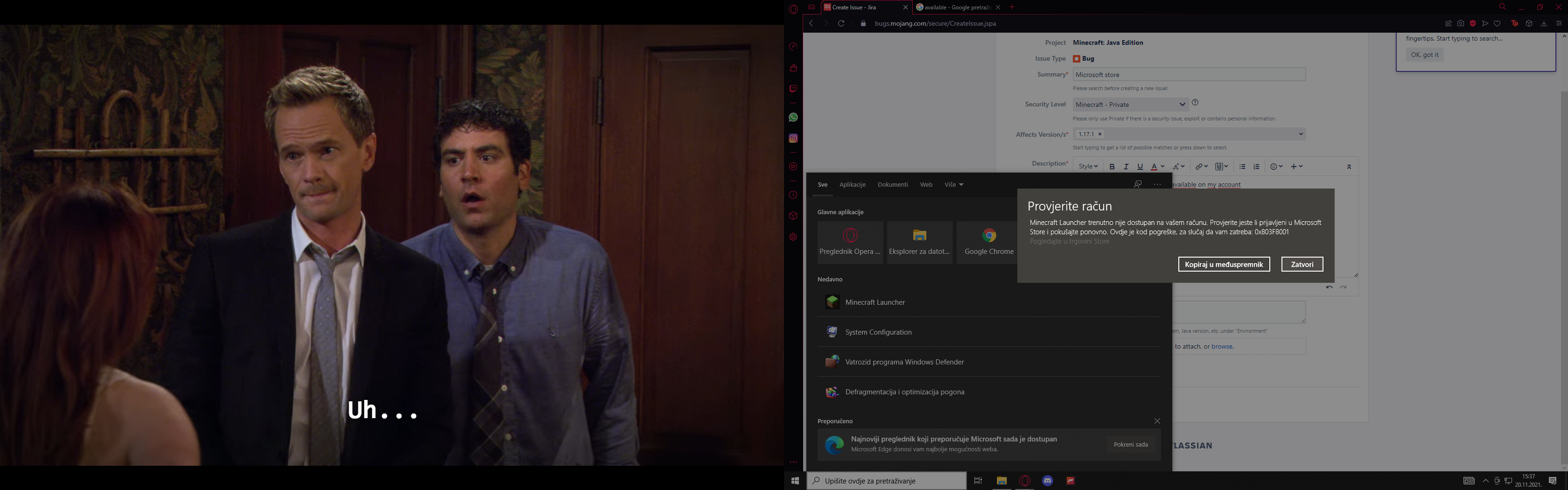
Task: Open the Security Level dropdown
Action: (x=1130, y=105)
